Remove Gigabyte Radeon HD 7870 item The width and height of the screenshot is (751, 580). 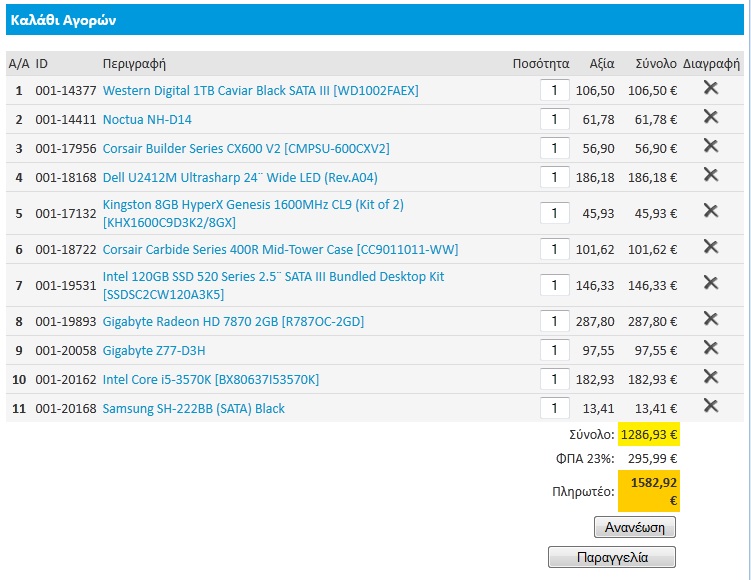click(711, 318)
